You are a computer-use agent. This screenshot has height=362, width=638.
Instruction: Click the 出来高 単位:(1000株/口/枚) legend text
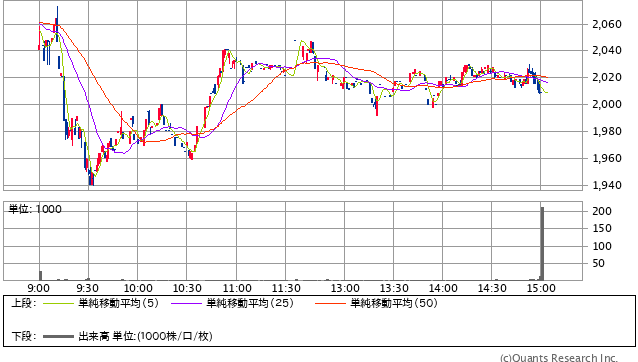click(x=145, y=336)
